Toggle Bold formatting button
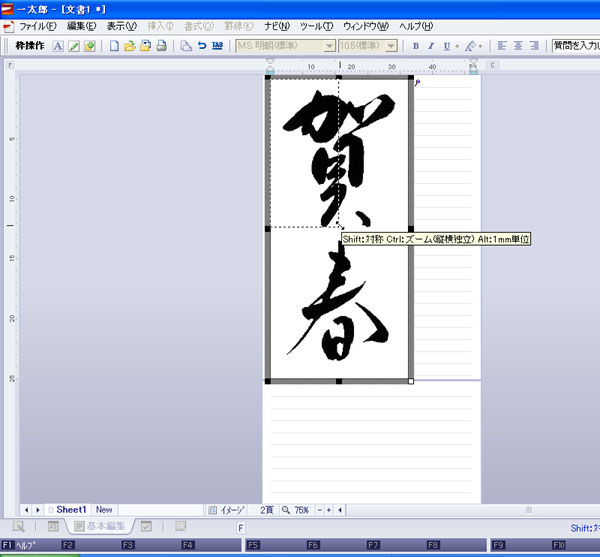 [415, 46]
